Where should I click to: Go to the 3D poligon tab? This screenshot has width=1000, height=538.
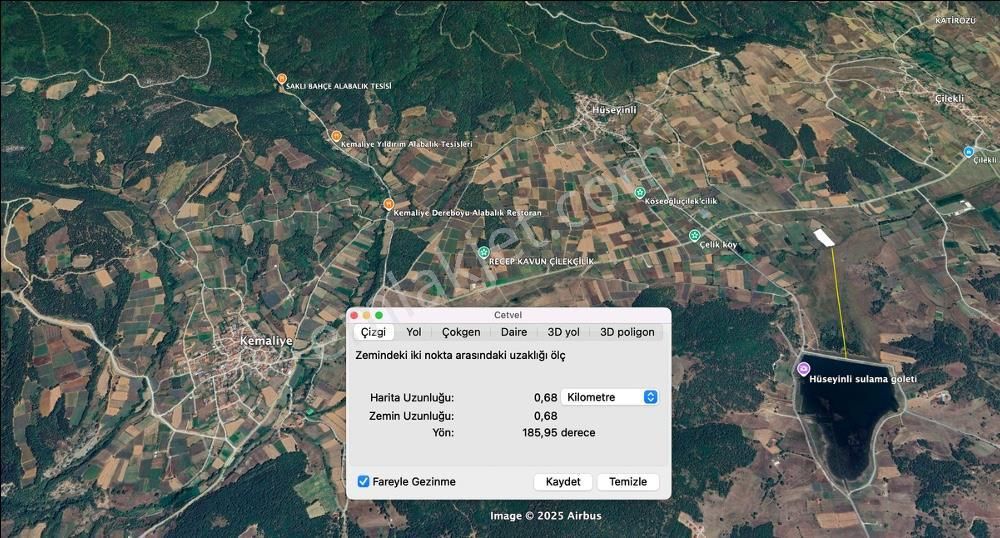point(627,332)
